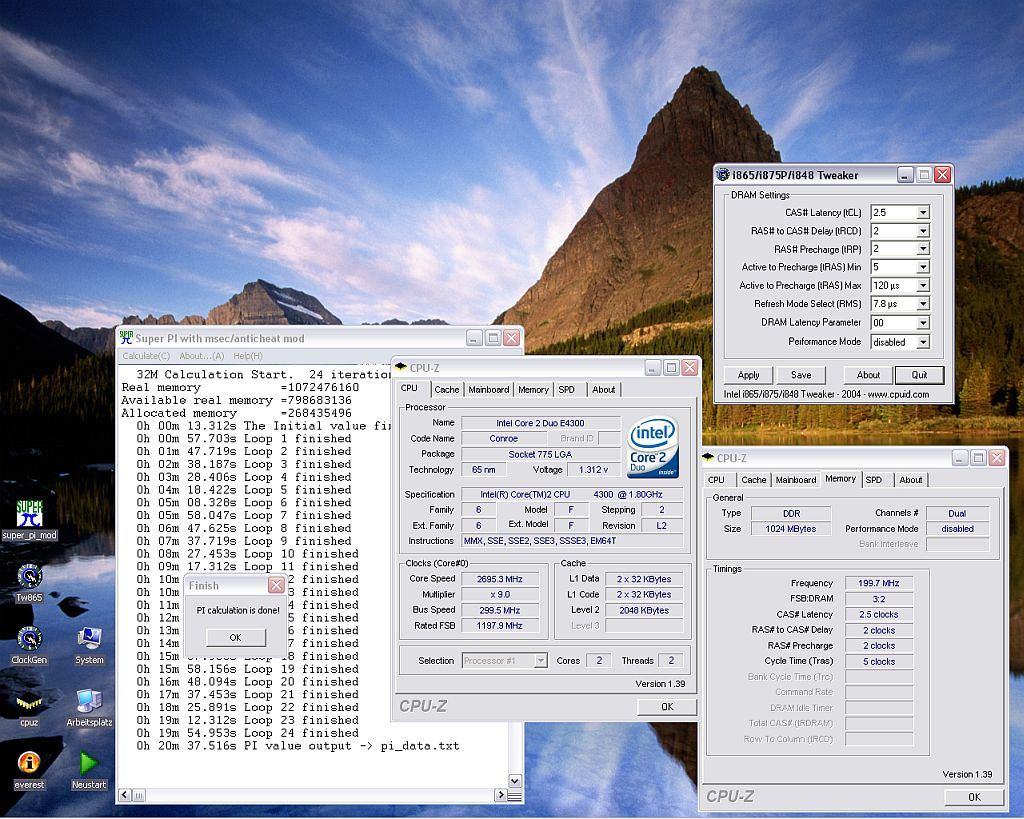Click the Intel Core 2 Duo logo

point(653,447)
